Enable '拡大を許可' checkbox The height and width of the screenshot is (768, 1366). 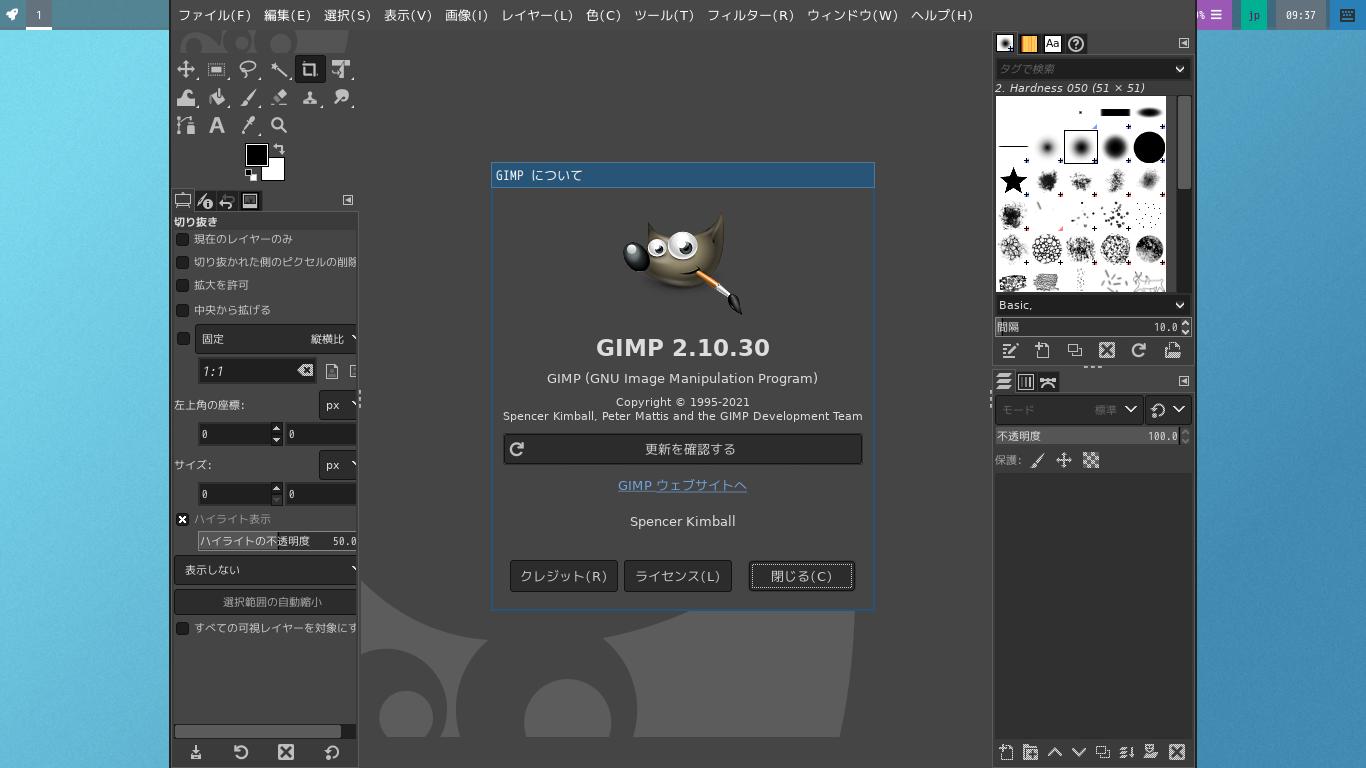[x=182, y=285]
